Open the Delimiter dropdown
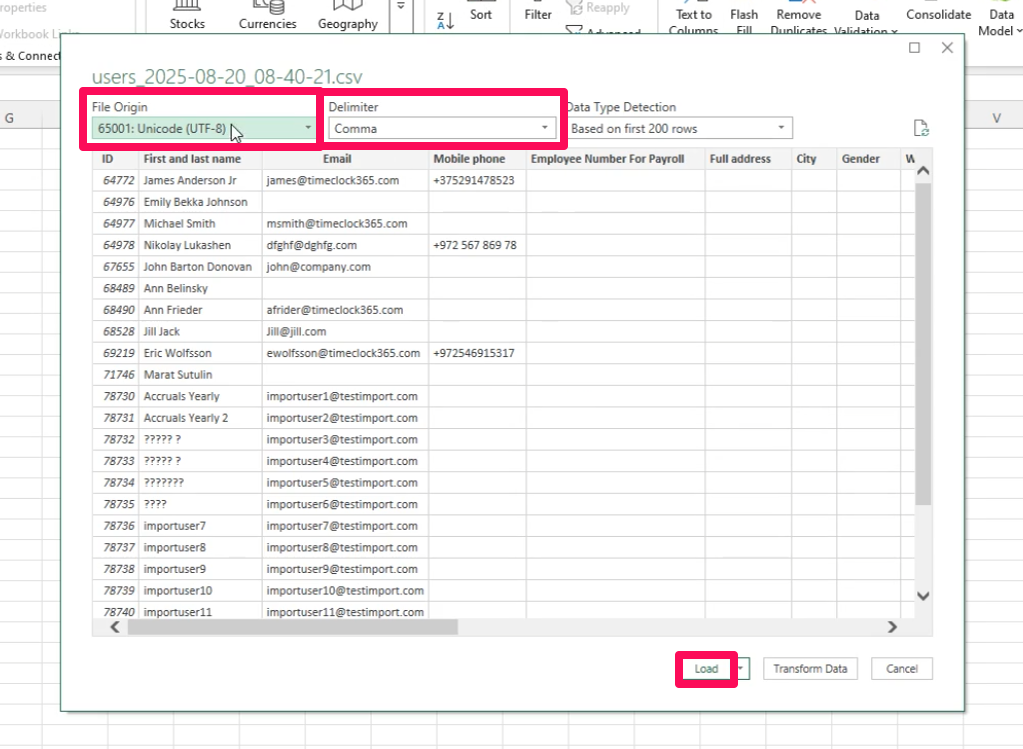This screenshot has width=1023, height=749. click(443, 128)
